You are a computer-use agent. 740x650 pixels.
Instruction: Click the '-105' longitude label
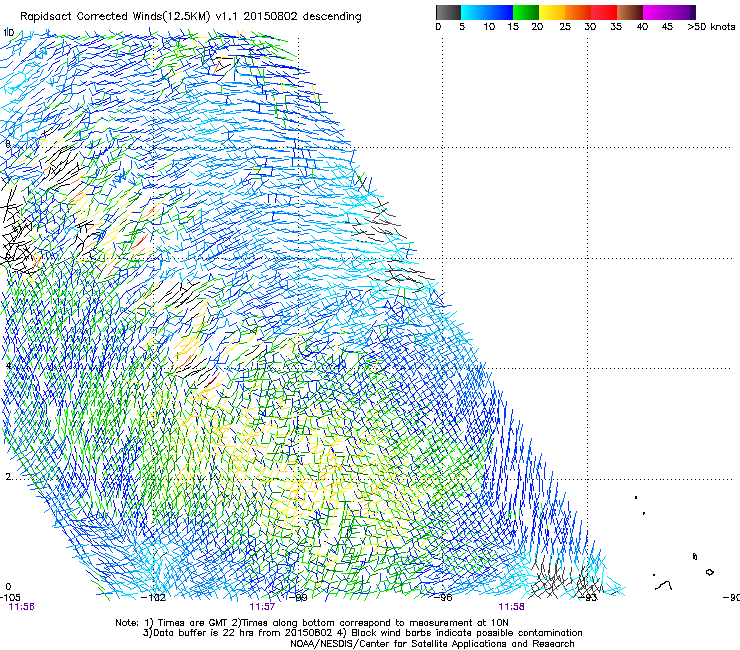(x=10, y=598)
